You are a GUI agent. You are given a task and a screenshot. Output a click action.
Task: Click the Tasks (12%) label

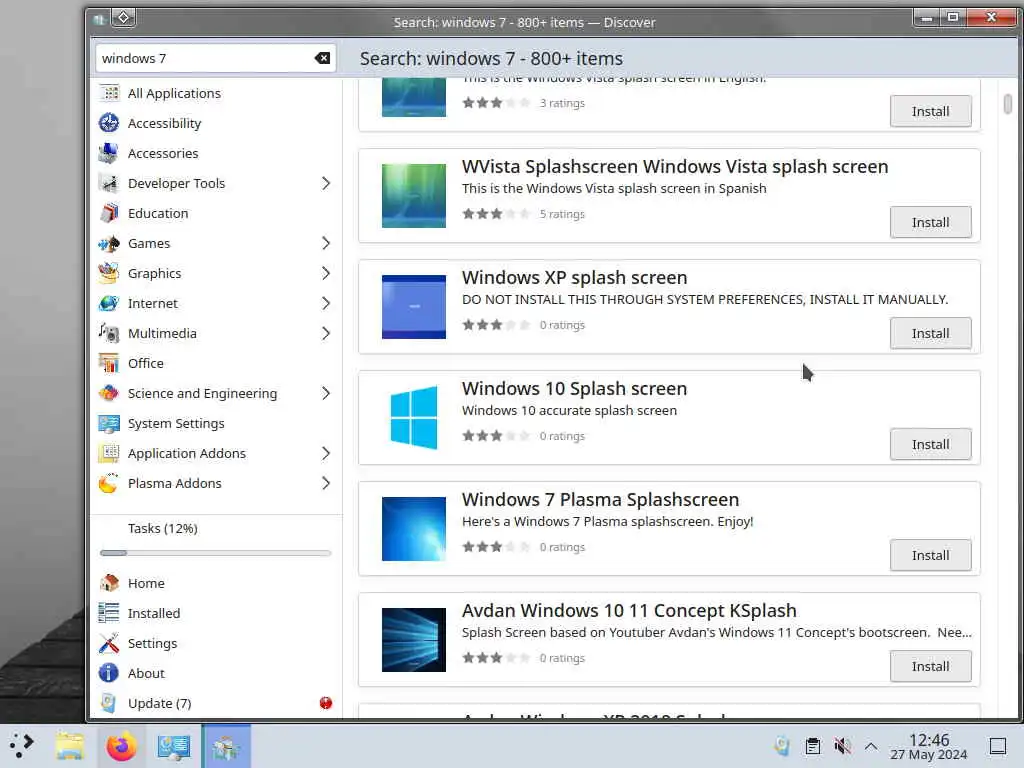tap(163, 528)
